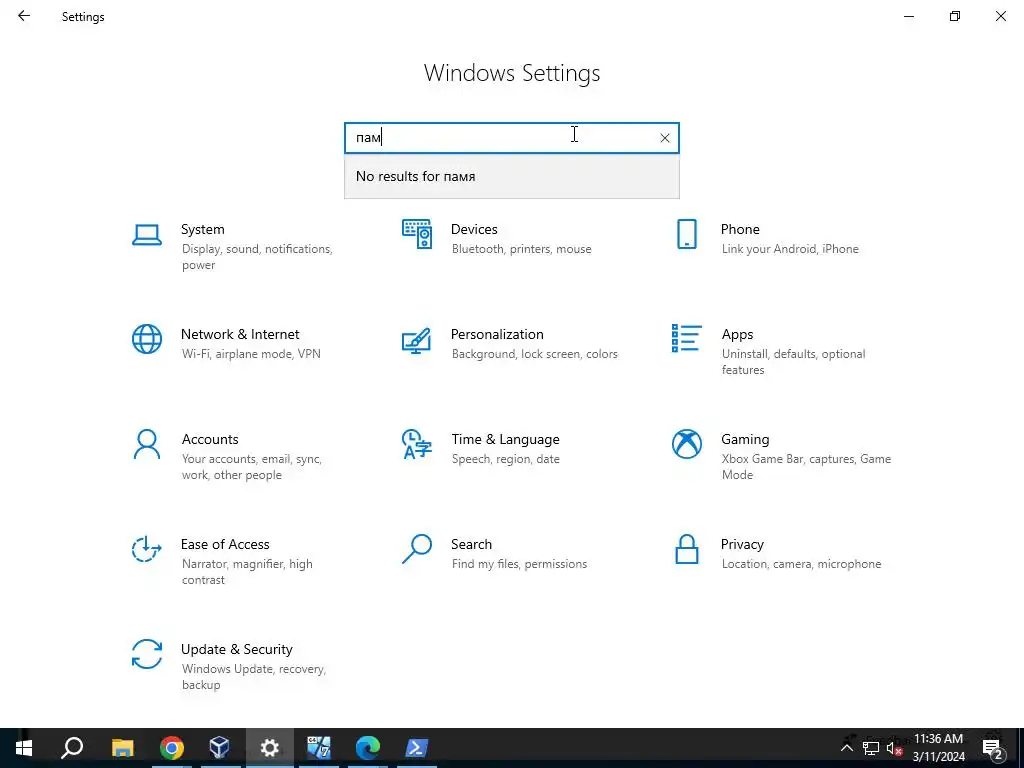Open Accounts person icon

coord(147,444)
